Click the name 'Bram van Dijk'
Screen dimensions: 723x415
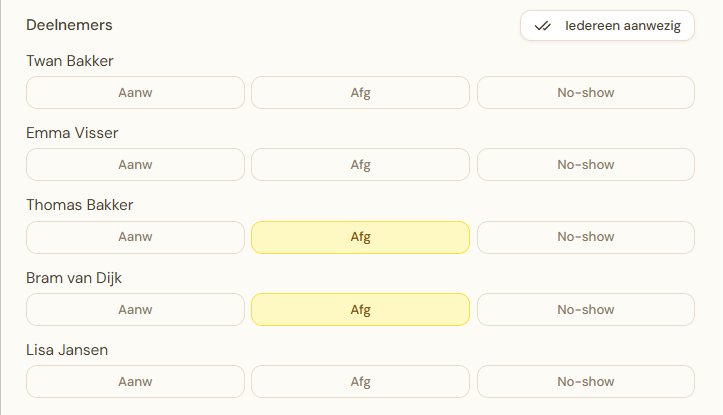pos(74,278)
